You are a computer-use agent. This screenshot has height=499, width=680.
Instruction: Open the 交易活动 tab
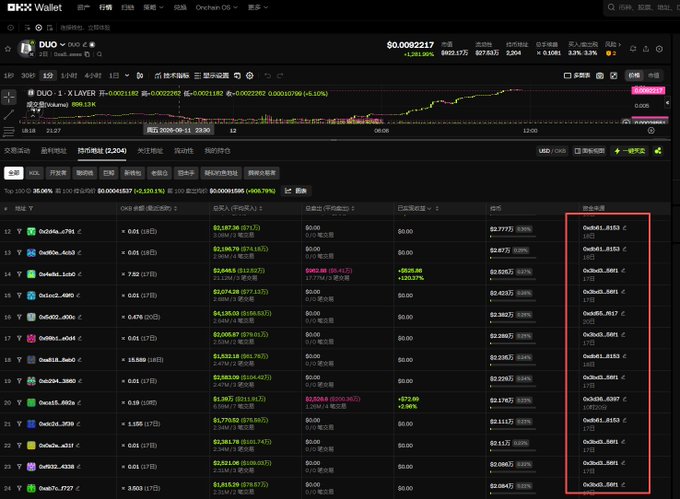pyautogui.click(x=17, y=151)
